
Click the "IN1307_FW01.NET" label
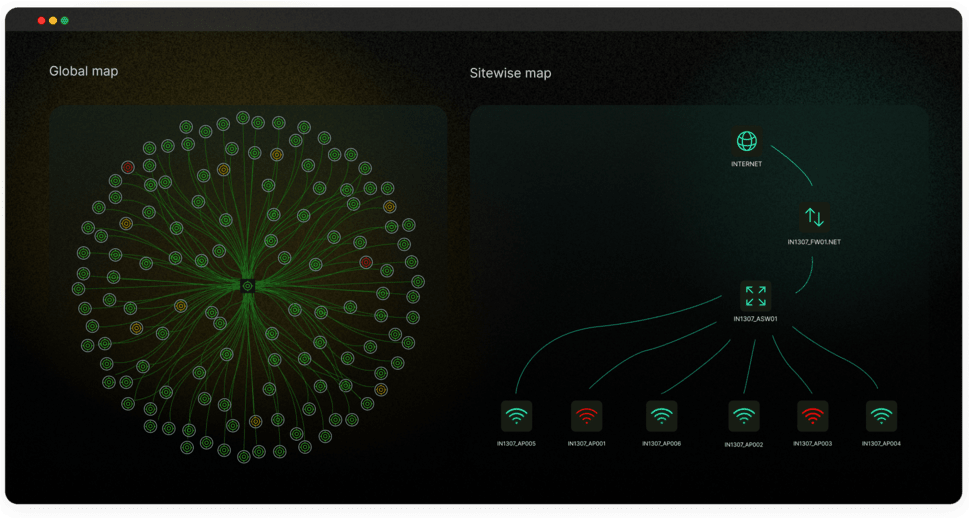(x=814, y=242)
